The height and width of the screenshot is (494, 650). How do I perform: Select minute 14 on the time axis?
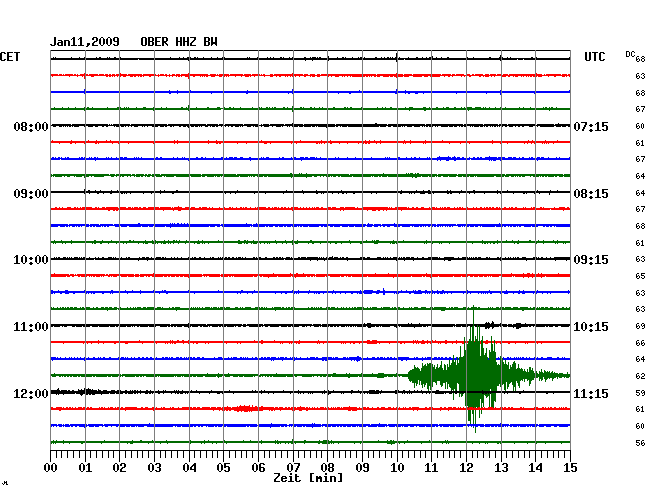pyautogui.click(x=536, y=467)
